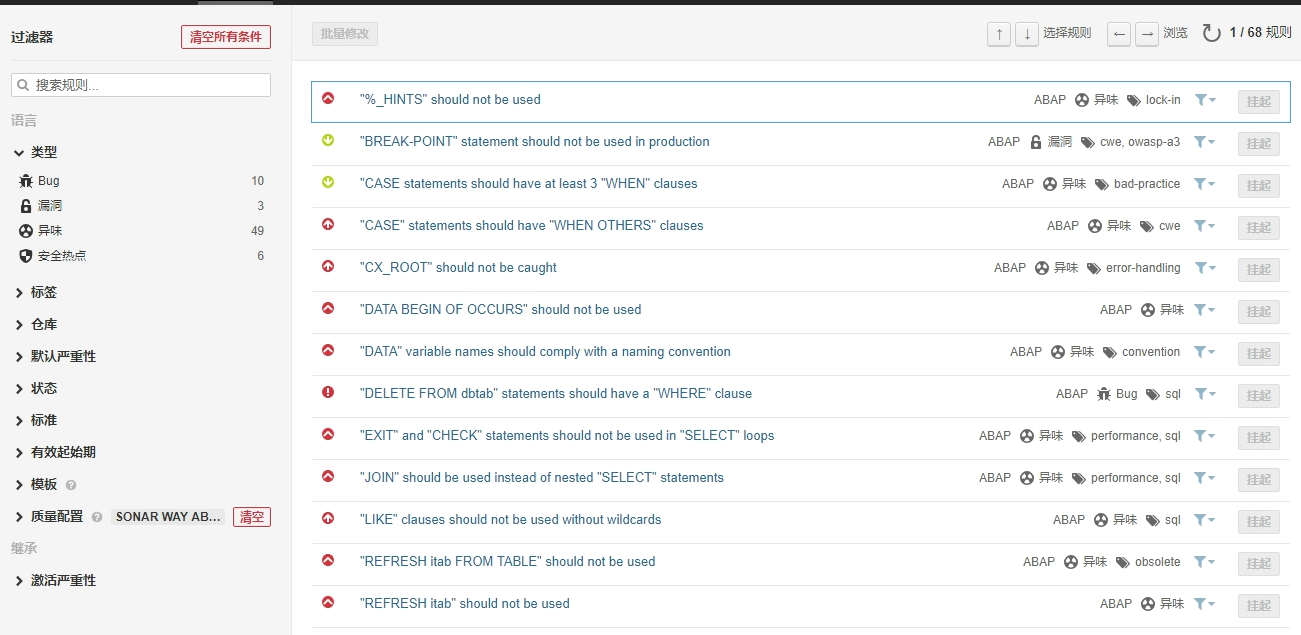Open the CASE at least 3 WHEN clauses rule

coord(528,184)
